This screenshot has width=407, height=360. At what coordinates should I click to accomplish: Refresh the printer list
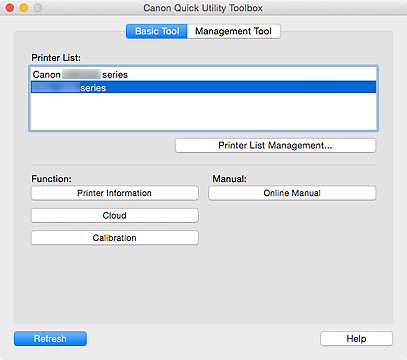(x=50, y=339)
